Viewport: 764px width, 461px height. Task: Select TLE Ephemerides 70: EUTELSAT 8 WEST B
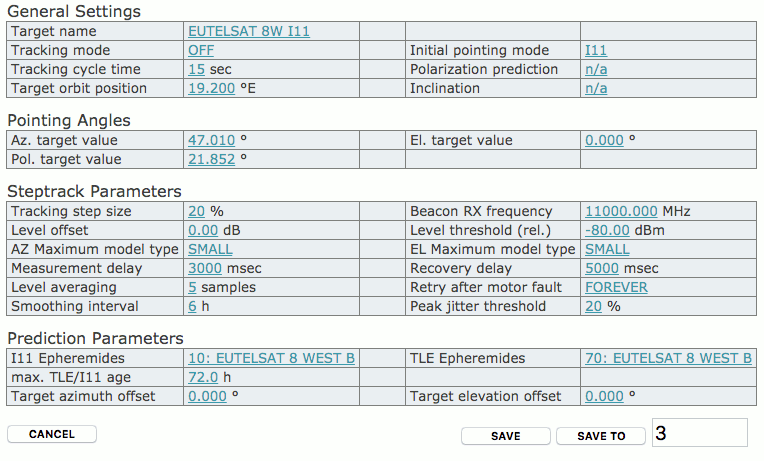point(668,358)
